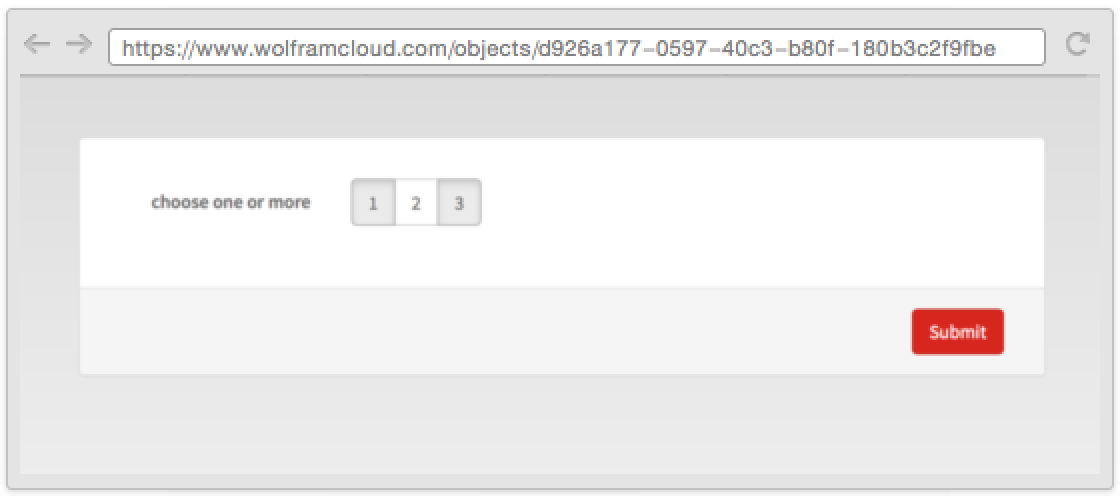Click the browser forward arrow
Image resolution: width=1120 pixels, height=498 pixels.
tap(79, 45)
